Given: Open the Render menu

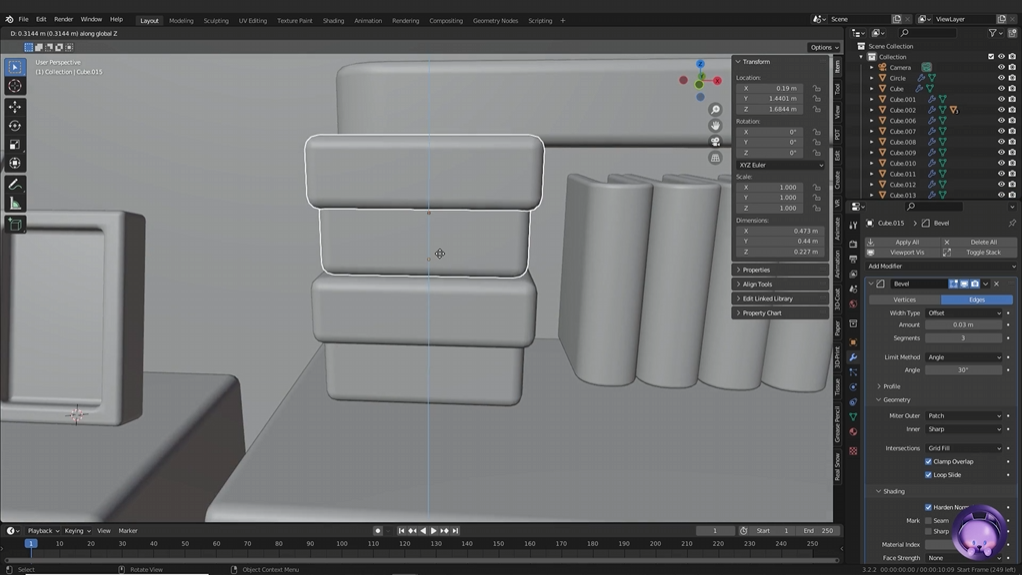Looking at the screenshot, I should tap(63, 20).
